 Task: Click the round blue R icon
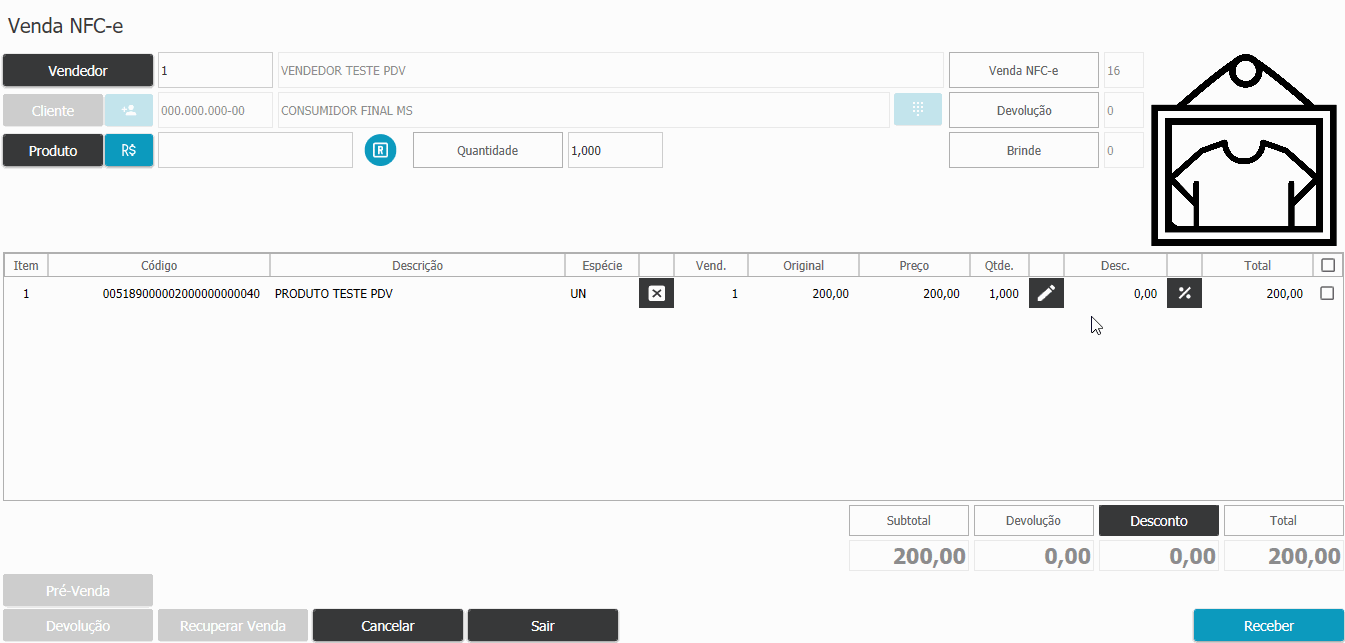[380, 150]
